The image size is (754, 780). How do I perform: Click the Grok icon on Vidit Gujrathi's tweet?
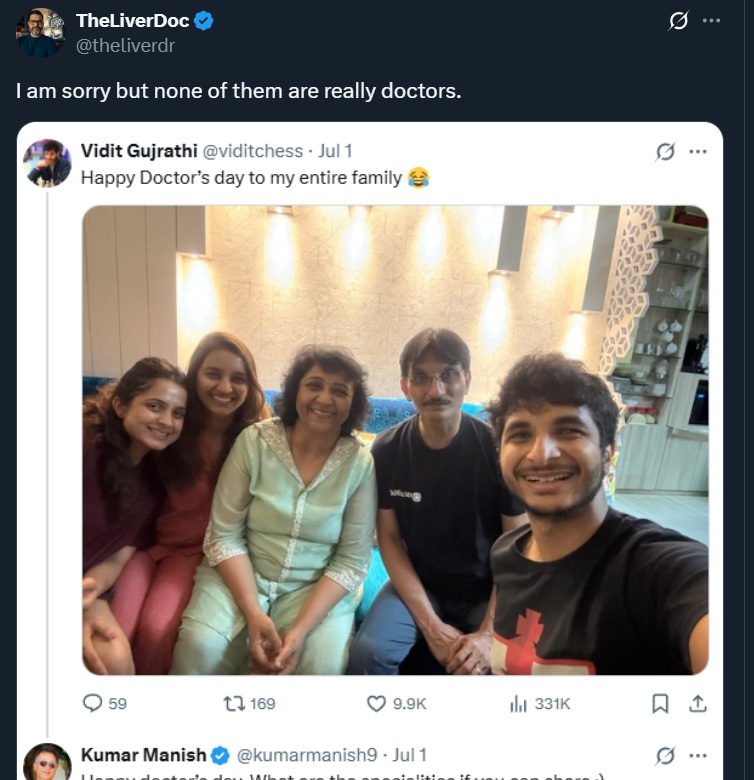[x=665, y=151]
